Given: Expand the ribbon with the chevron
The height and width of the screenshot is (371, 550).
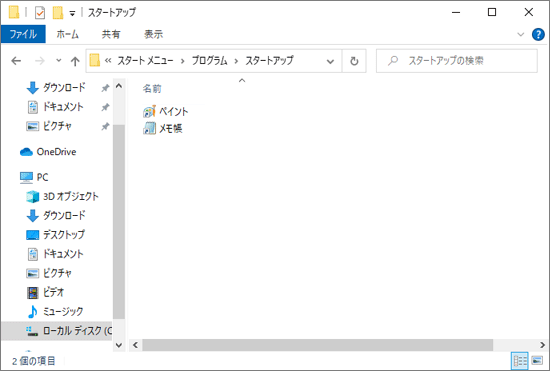Looking at the screenshot, I should point(521,34).
